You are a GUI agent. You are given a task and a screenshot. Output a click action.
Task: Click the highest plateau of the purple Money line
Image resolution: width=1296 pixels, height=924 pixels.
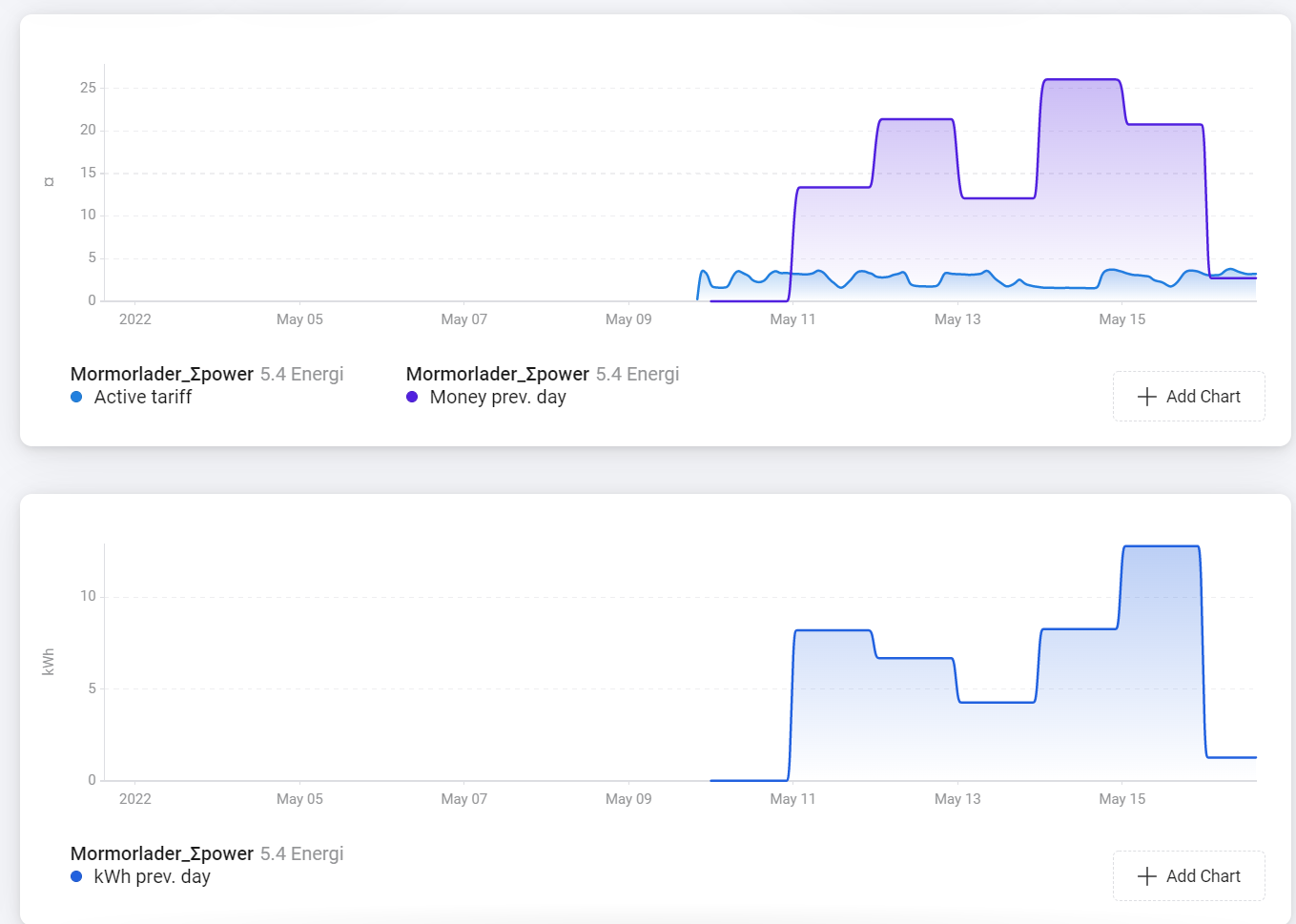tap(1081, 80)
